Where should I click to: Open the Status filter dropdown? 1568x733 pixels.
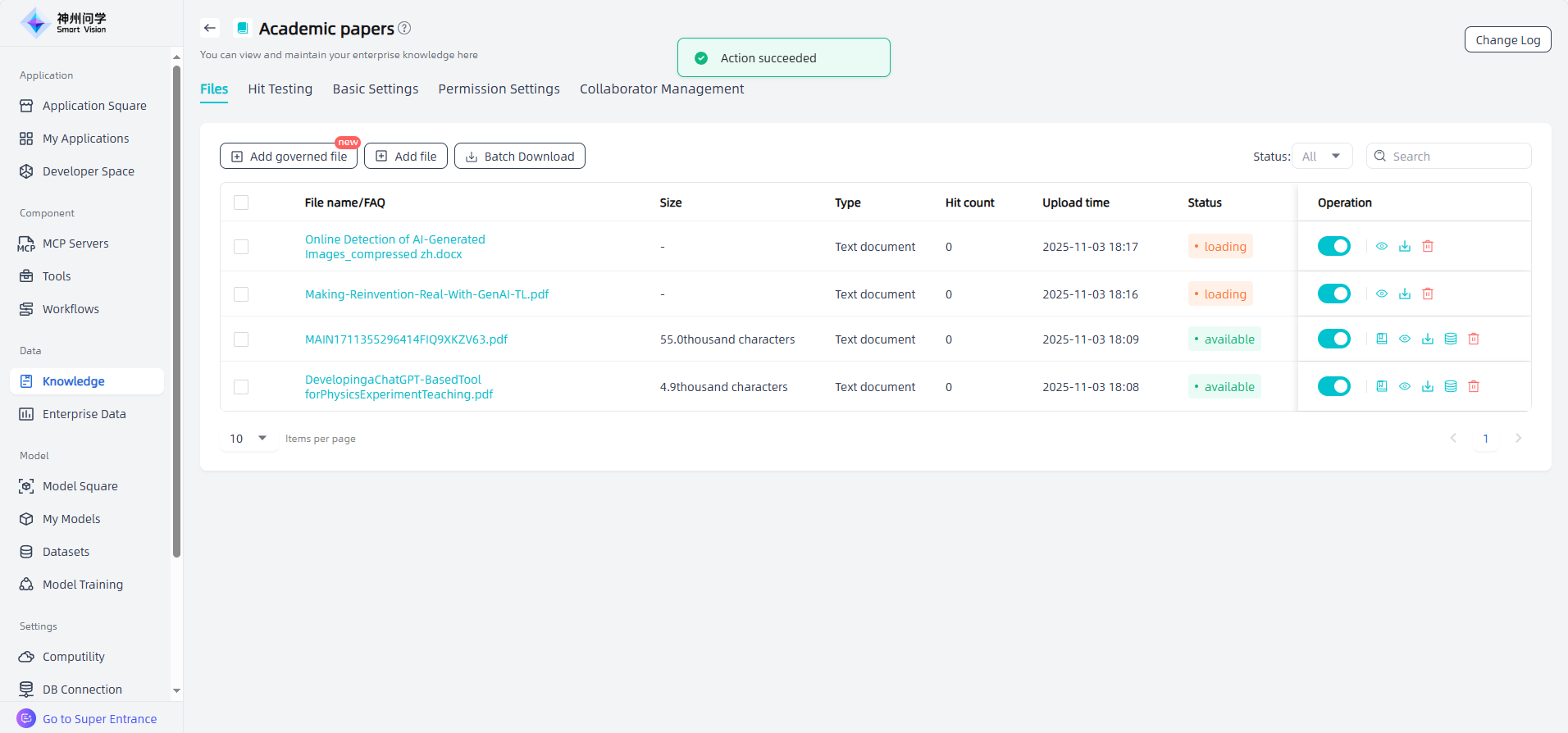coord(1322,156)
